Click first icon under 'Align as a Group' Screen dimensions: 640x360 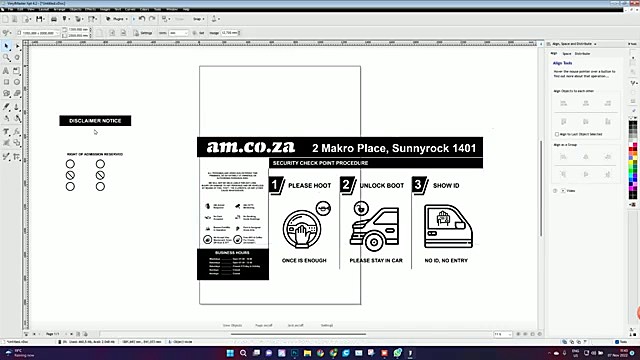(x=563, y=157)
